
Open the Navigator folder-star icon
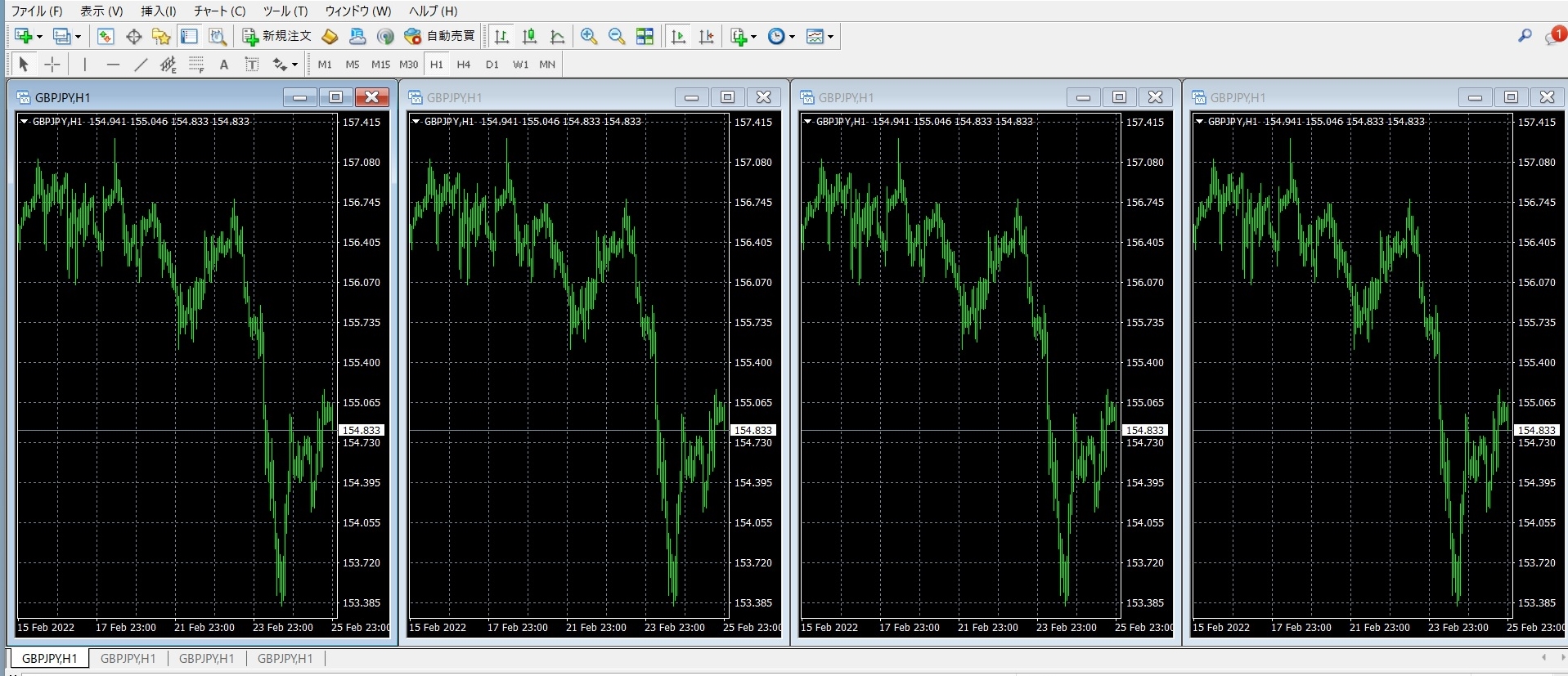[x=161, y=36]
